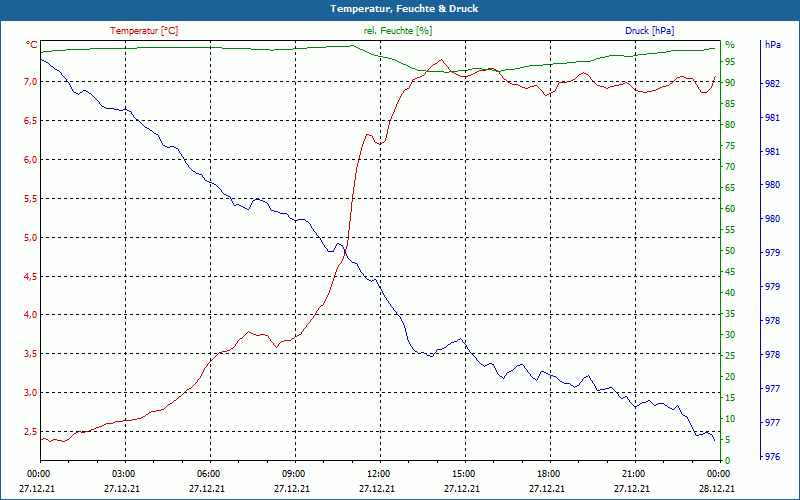Image resolution: width=800 pixels, height=500 pixels.
Task: Click the 03:00 time axis label
Action: pos(123,474)
